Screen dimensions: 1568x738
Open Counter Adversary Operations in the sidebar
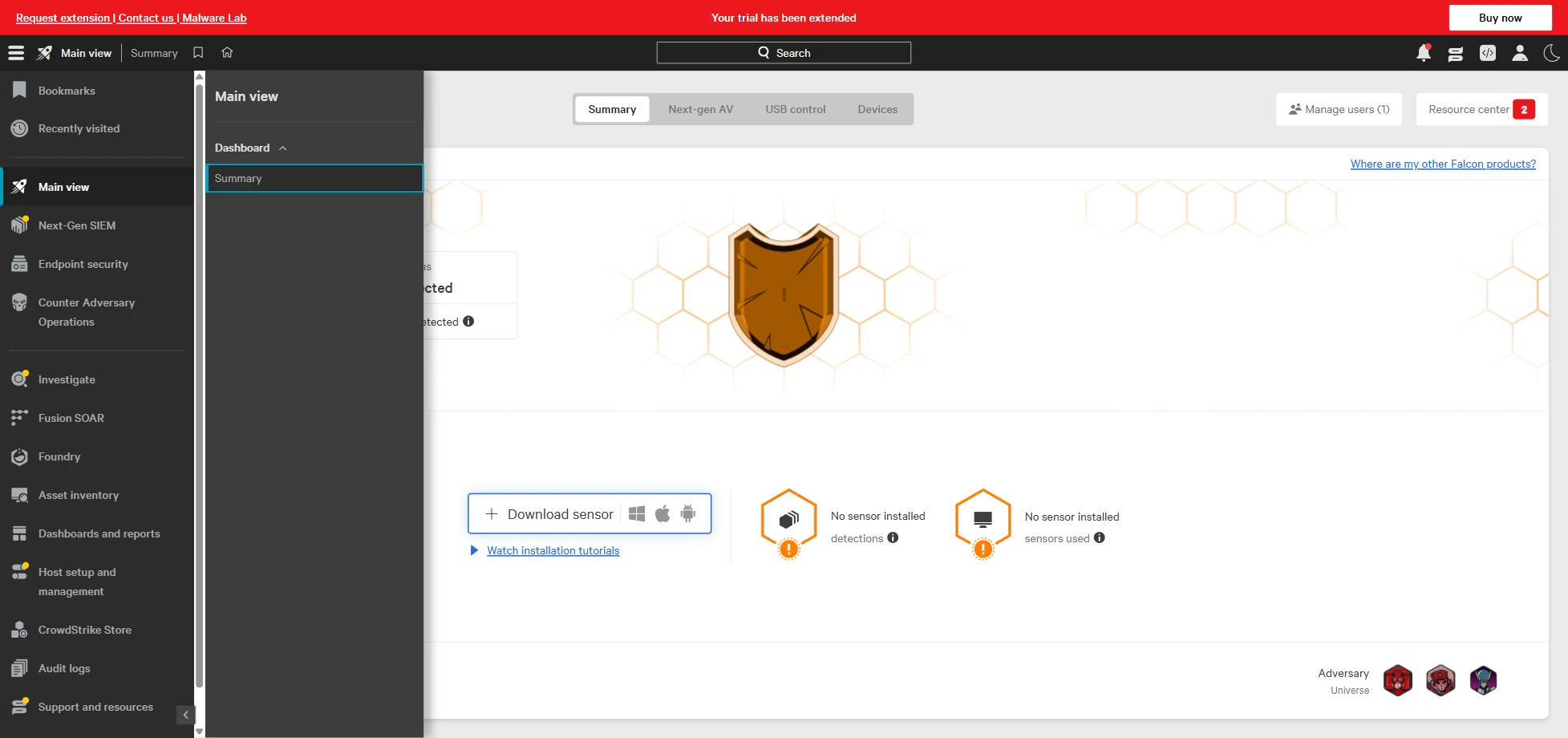(x=97, y=312)
